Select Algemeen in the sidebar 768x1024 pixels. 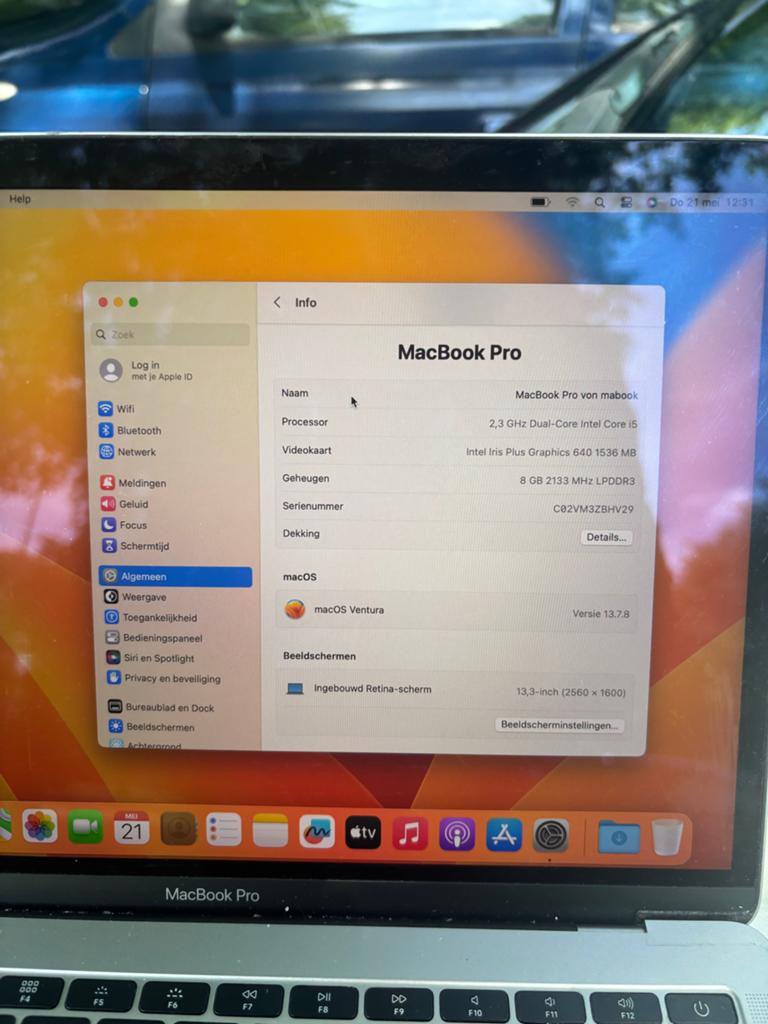[x=176, y=576]
